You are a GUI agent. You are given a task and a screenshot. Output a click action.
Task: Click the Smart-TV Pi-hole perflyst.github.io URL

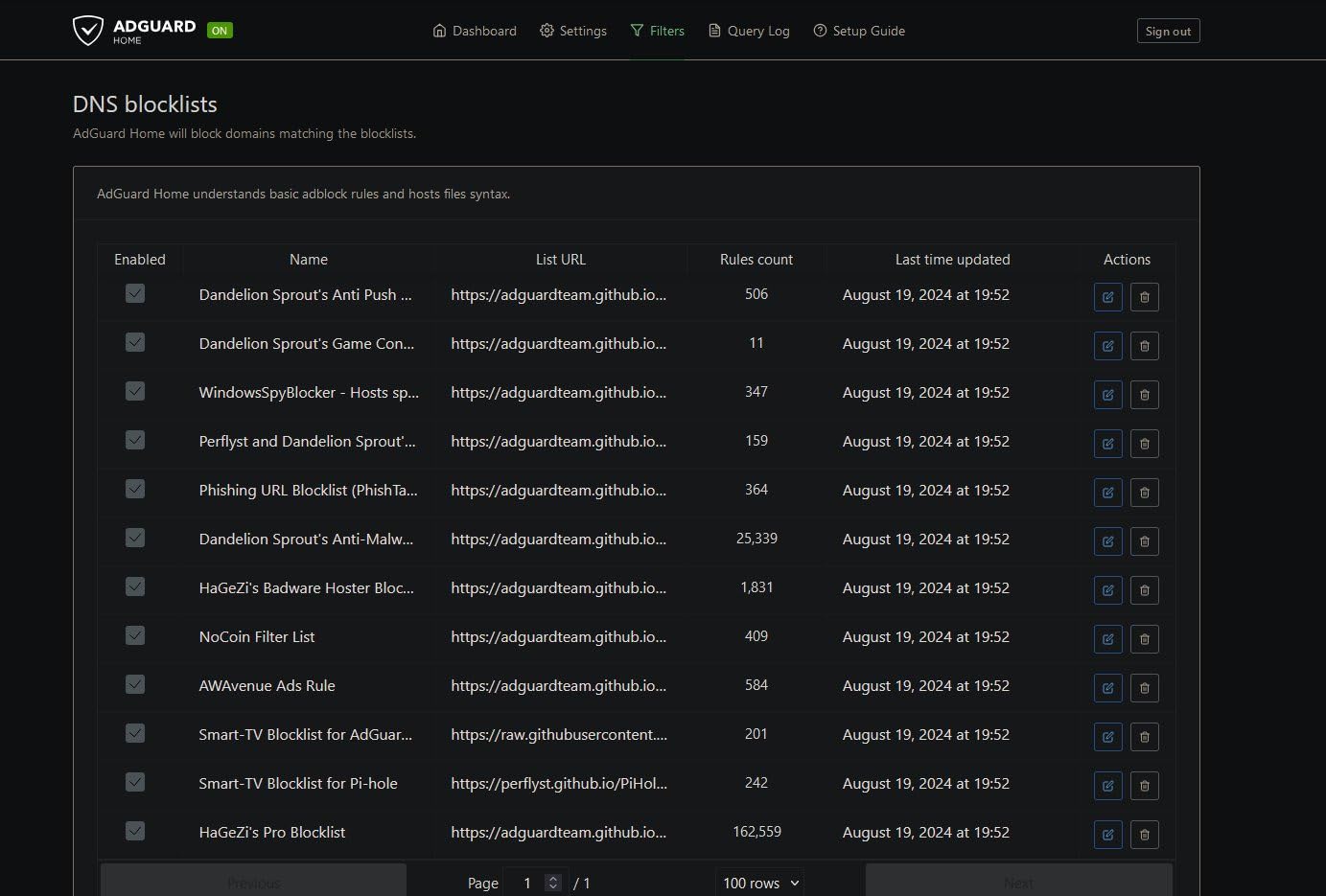[x=559, y=783]
